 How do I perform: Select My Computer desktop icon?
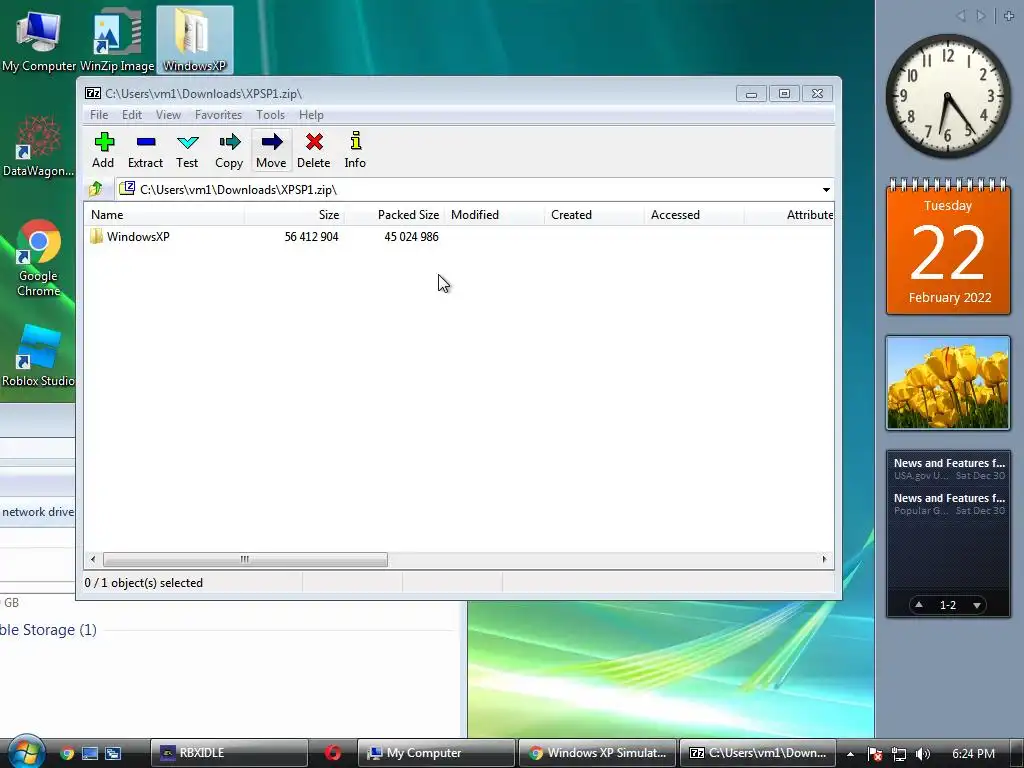(x=39, y=40)
